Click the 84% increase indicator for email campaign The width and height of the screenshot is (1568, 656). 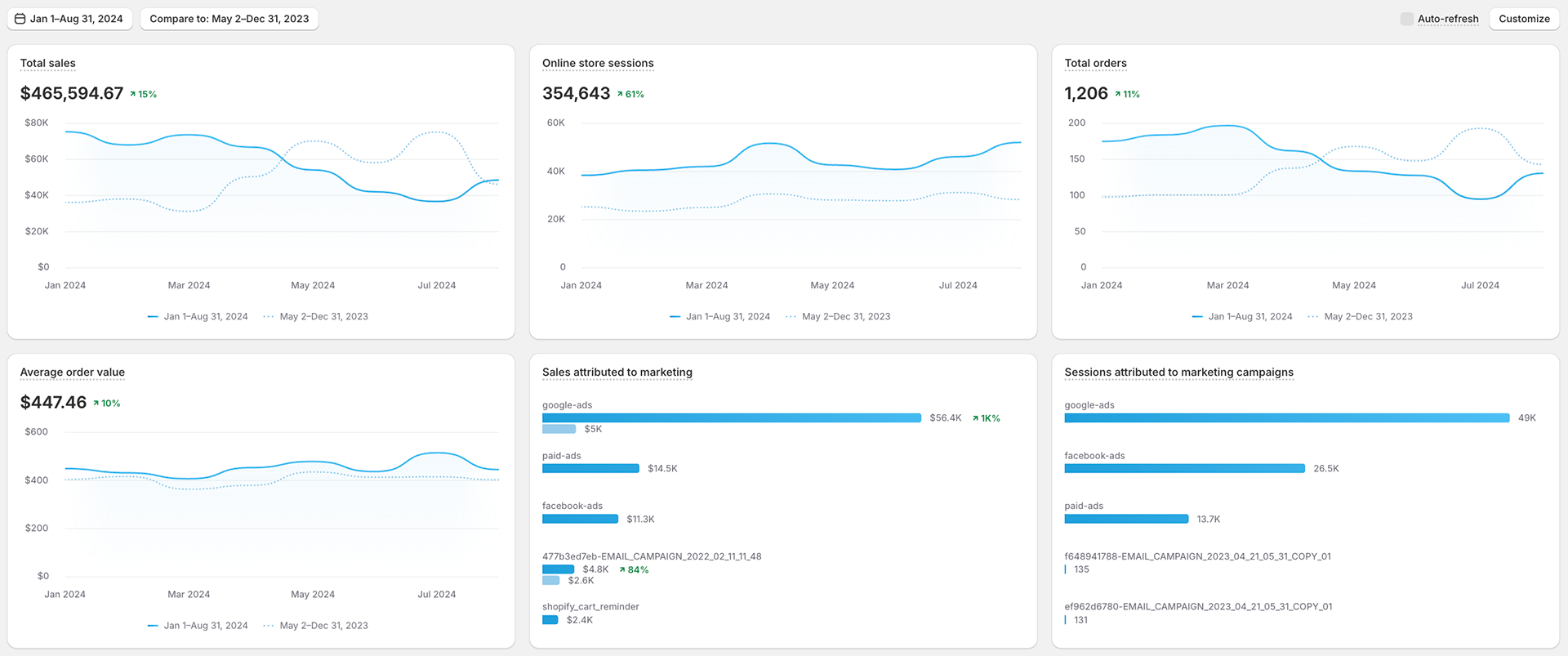pos(634,569)
